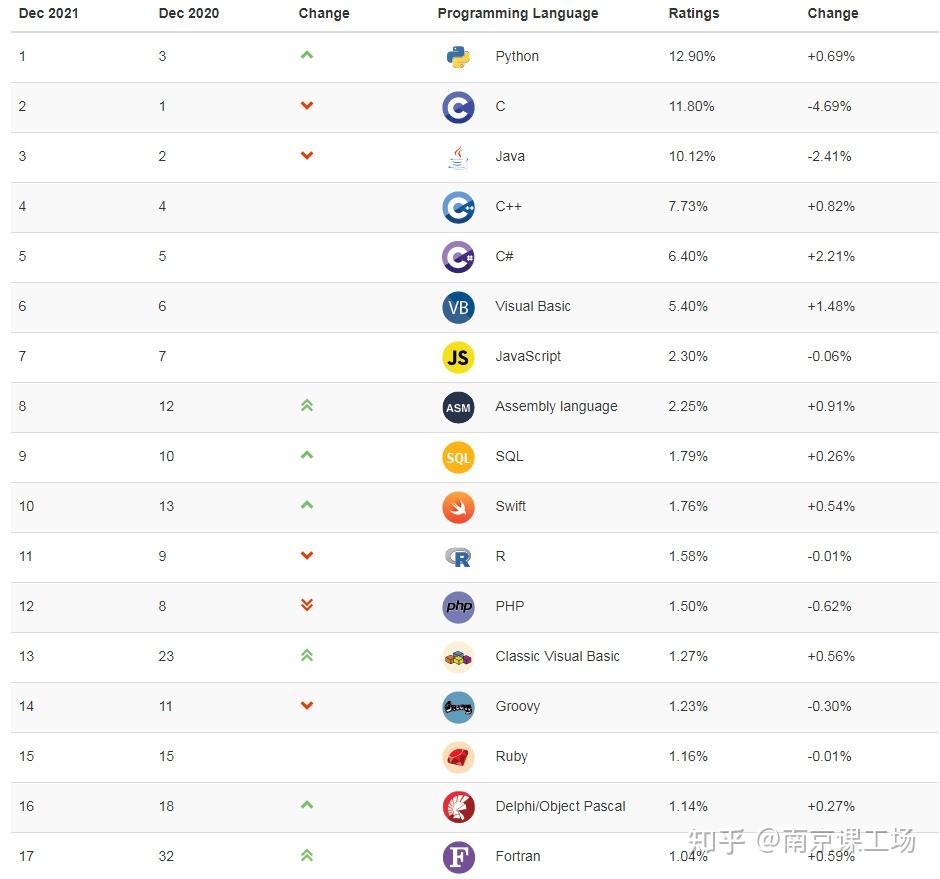Click the PHP logo icon
940x879 pixels.
[x=459, y=607]
